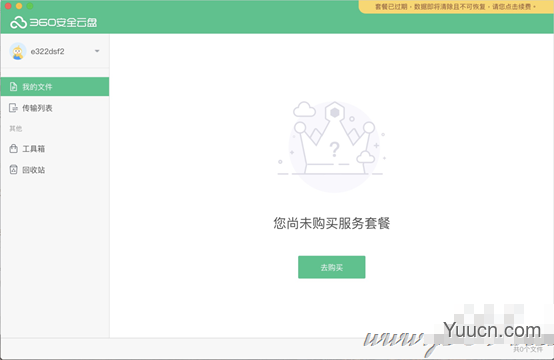
Task: Click the 去购买 button
Action: [x=332, y=267]
